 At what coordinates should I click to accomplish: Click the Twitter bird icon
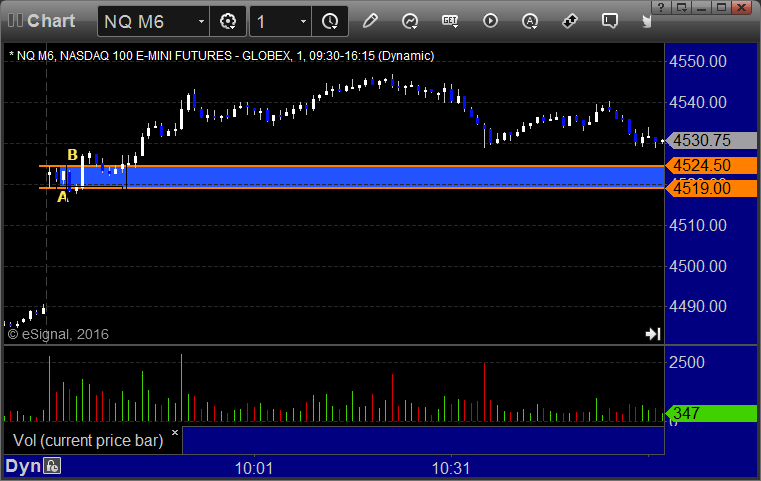[x=646, y=21]
